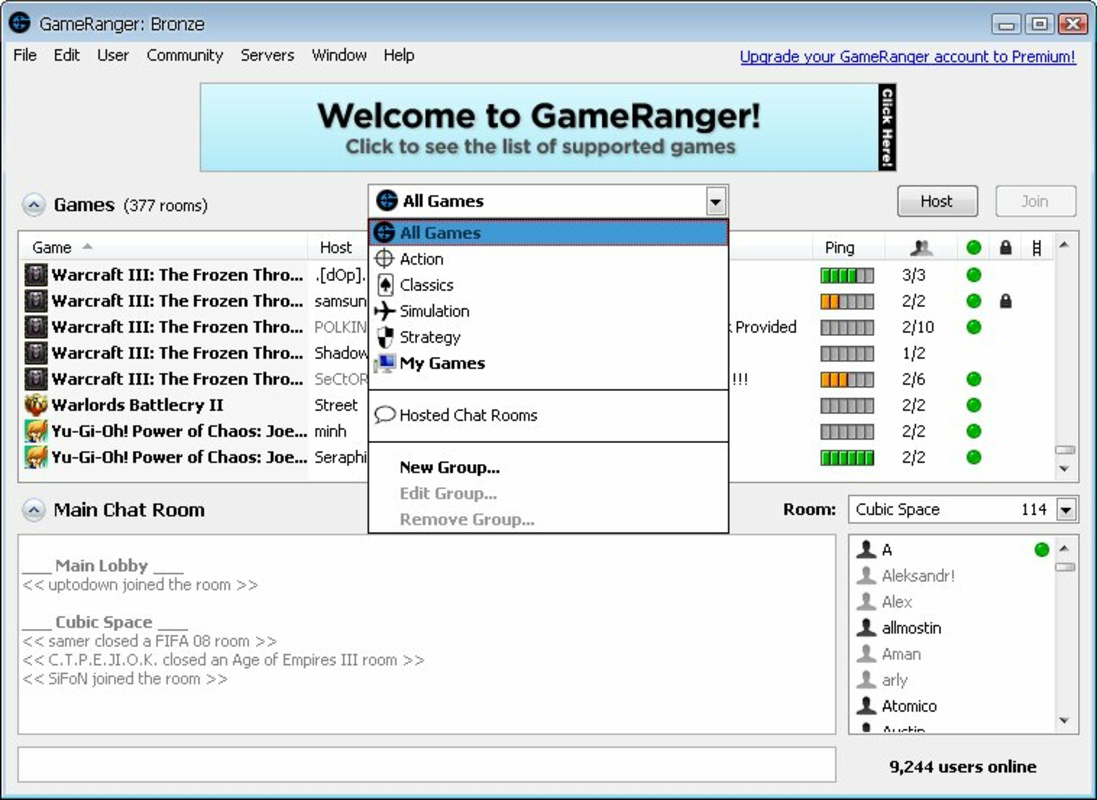Choose the Classics category

click(x=548, y=284)
